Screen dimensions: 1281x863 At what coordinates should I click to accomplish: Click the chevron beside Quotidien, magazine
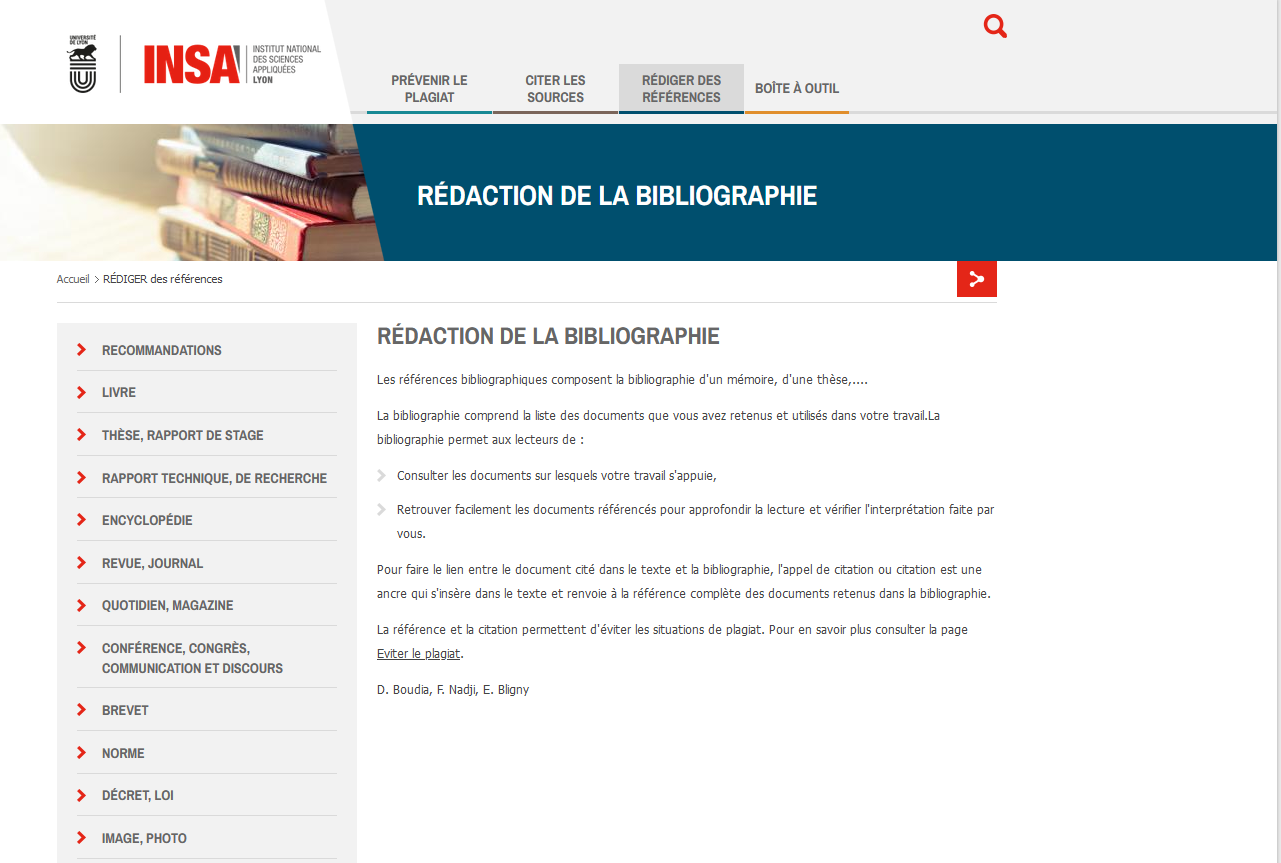[x=82, y=605]
